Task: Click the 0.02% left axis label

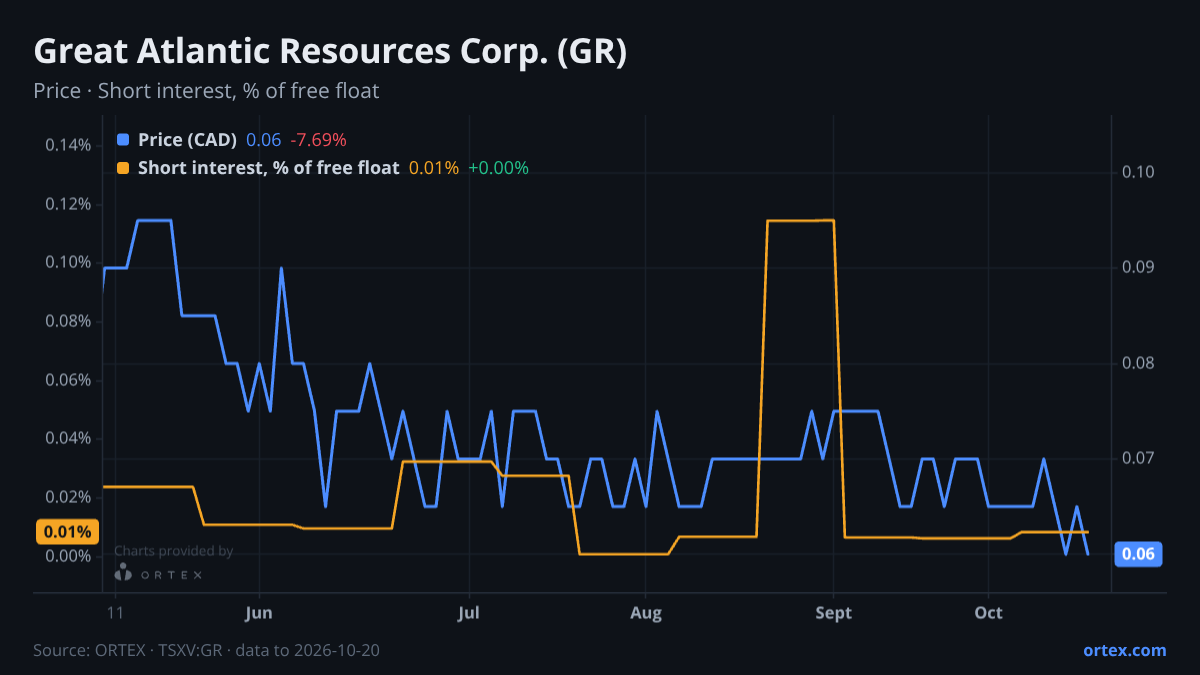Action: tap(68, 497)
